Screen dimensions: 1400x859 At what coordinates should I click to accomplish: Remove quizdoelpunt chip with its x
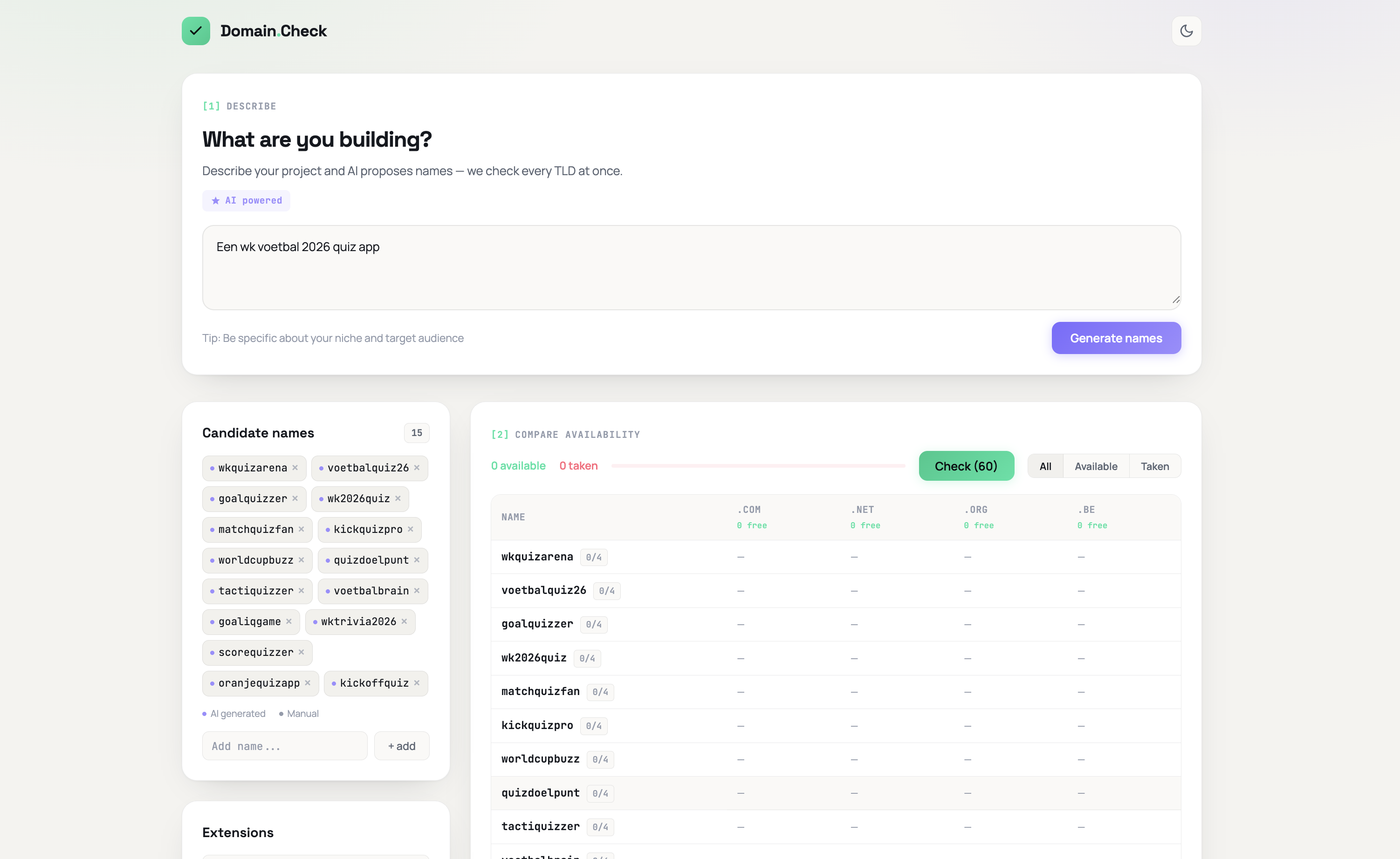coord(417,559)
